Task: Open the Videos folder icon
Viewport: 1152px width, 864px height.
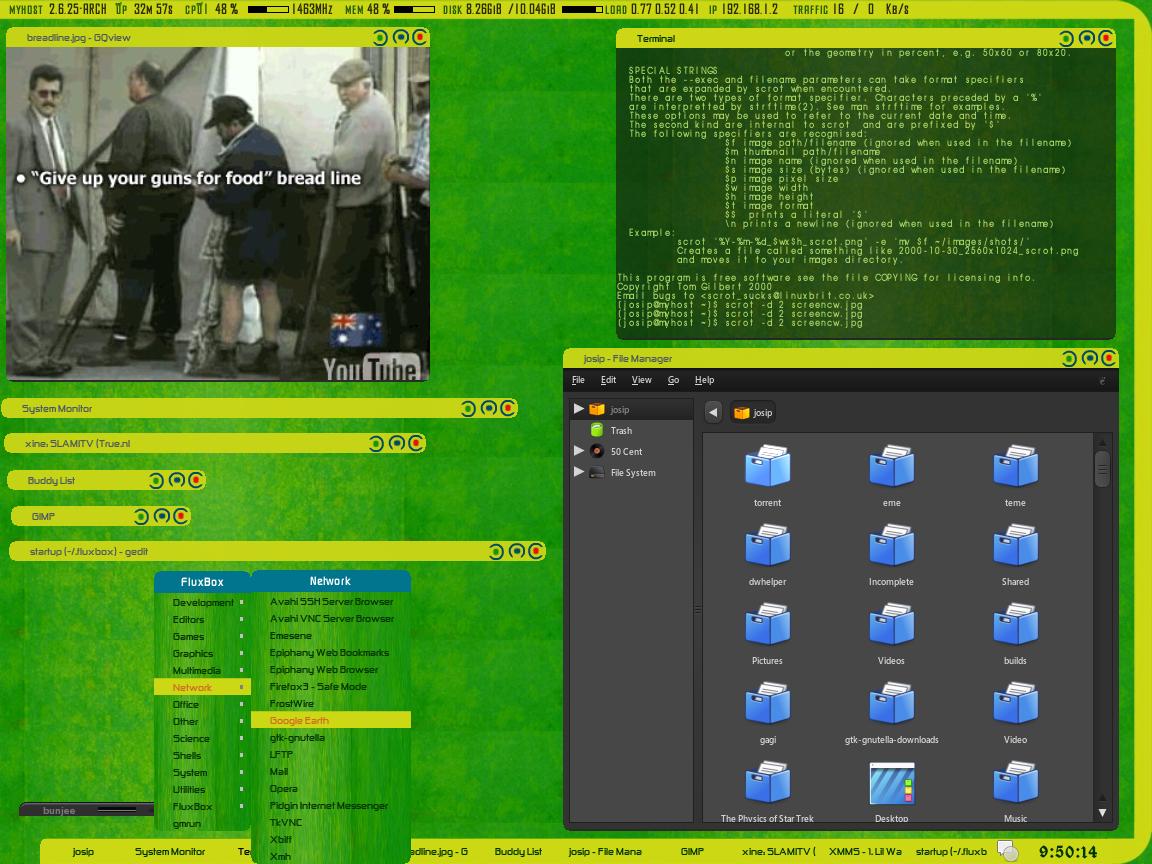Action: point(891,624)
